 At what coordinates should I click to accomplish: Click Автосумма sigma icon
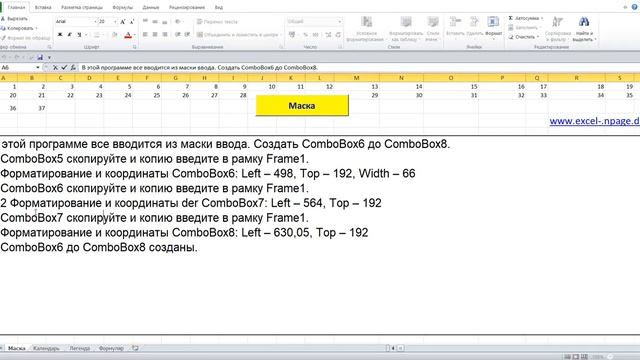point(511,18)
